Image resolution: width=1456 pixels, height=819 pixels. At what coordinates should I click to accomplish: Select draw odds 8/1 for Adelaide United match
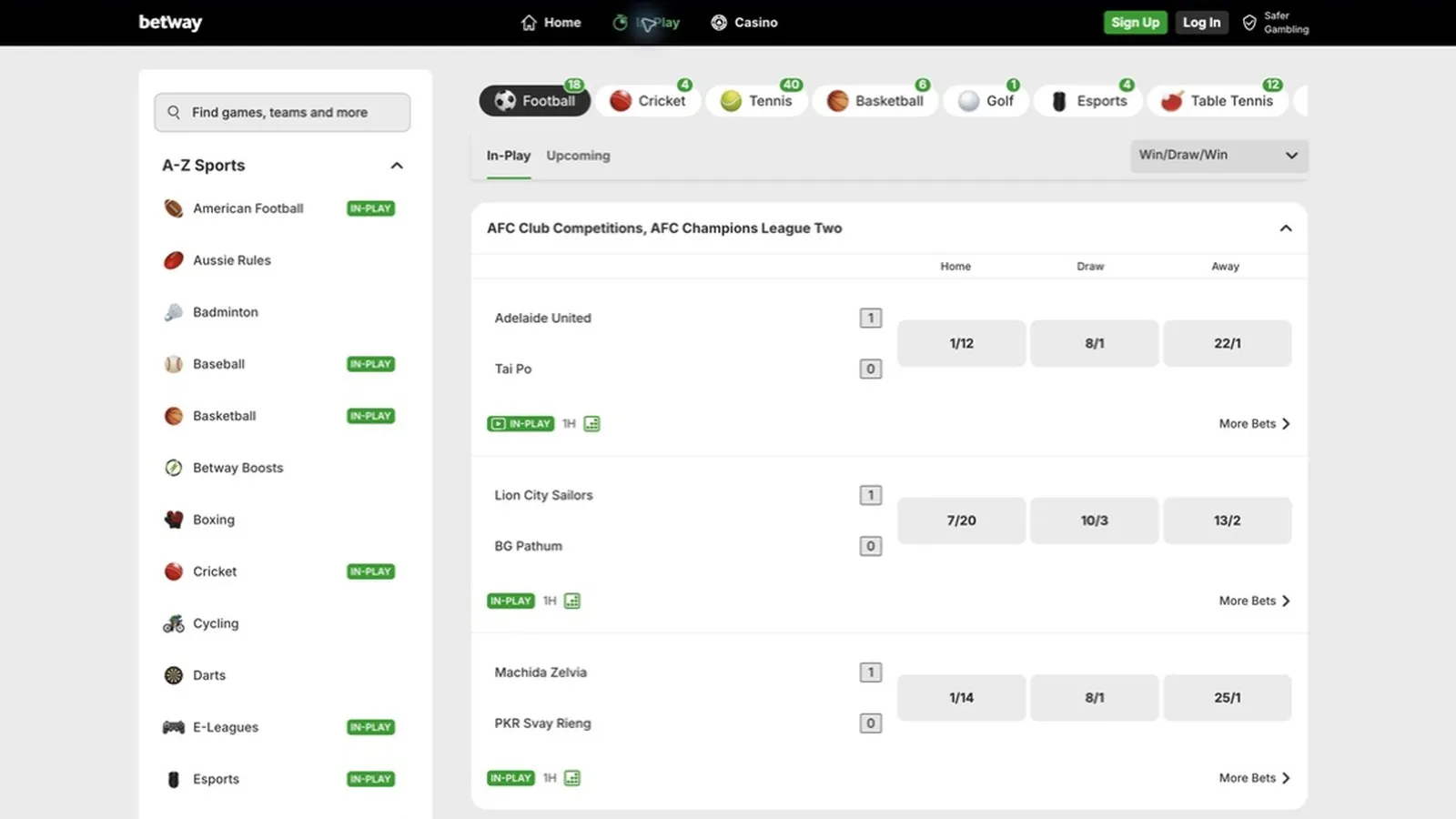[x=1094, y=343]
